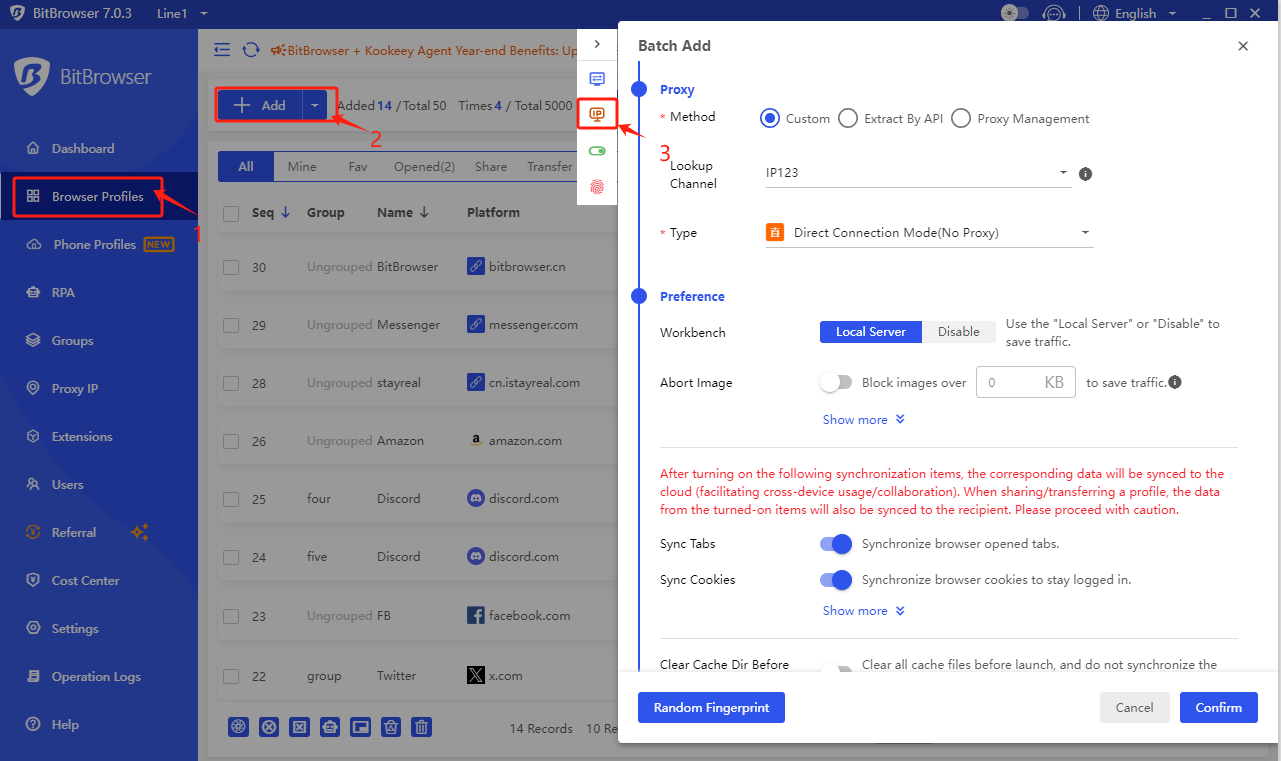Switch to the Opened(2) tab
This screenshot has width=1281, height=761.
click(x=424, y=167)
